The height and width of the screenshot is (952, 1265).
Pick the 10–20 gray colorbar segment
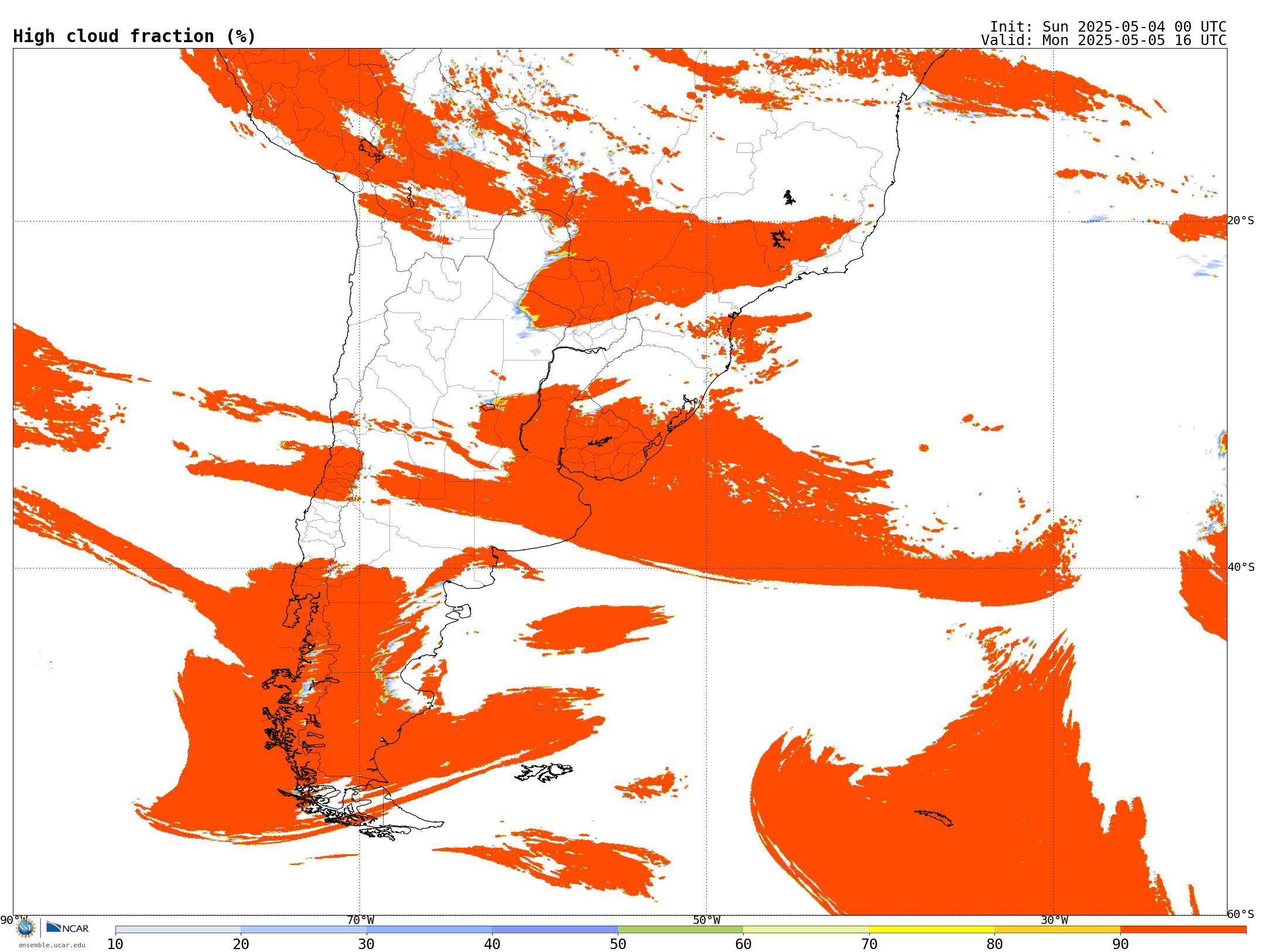tap(178, 930)
